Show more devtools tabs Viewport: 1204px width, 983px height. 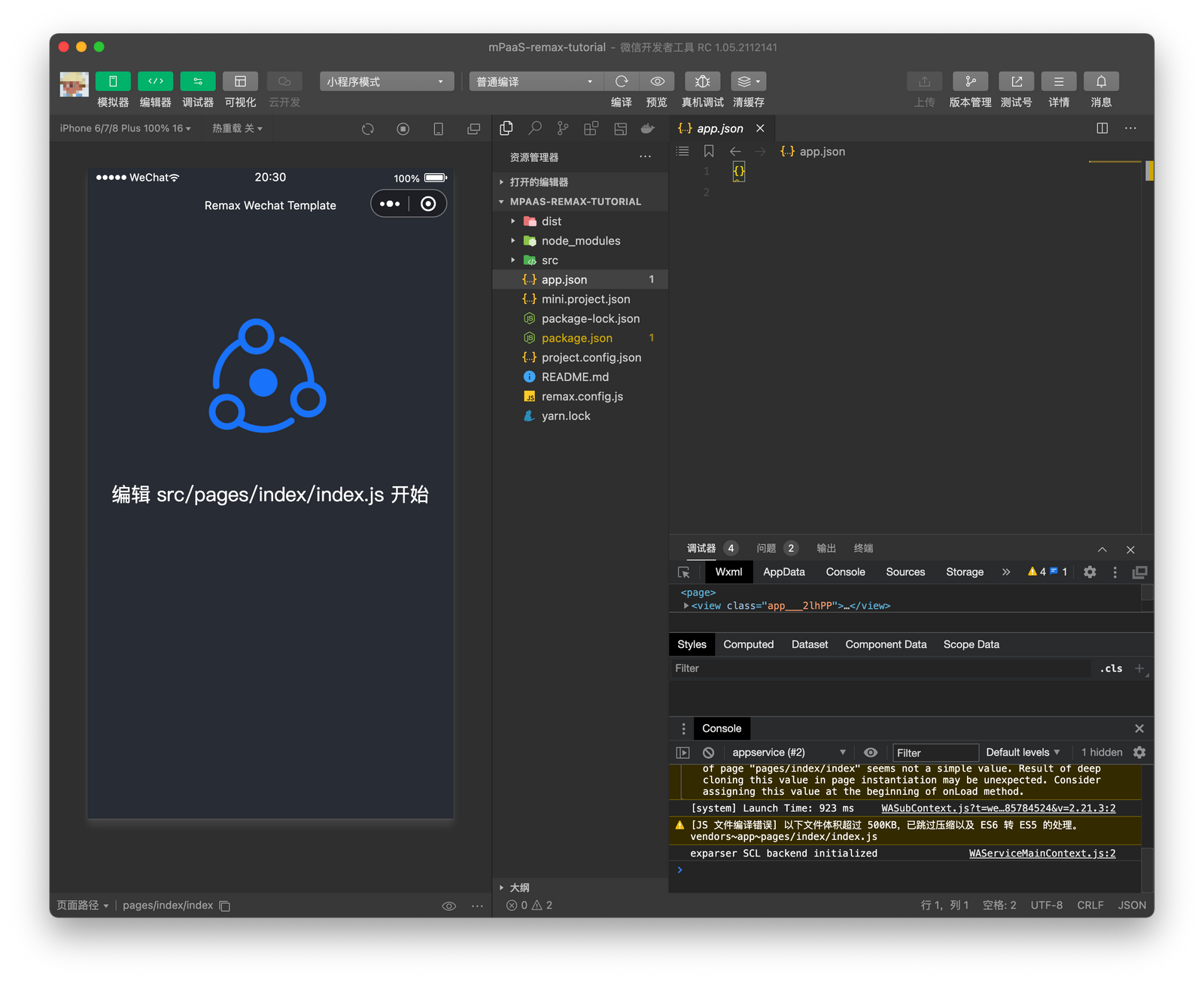(1006, 572)
